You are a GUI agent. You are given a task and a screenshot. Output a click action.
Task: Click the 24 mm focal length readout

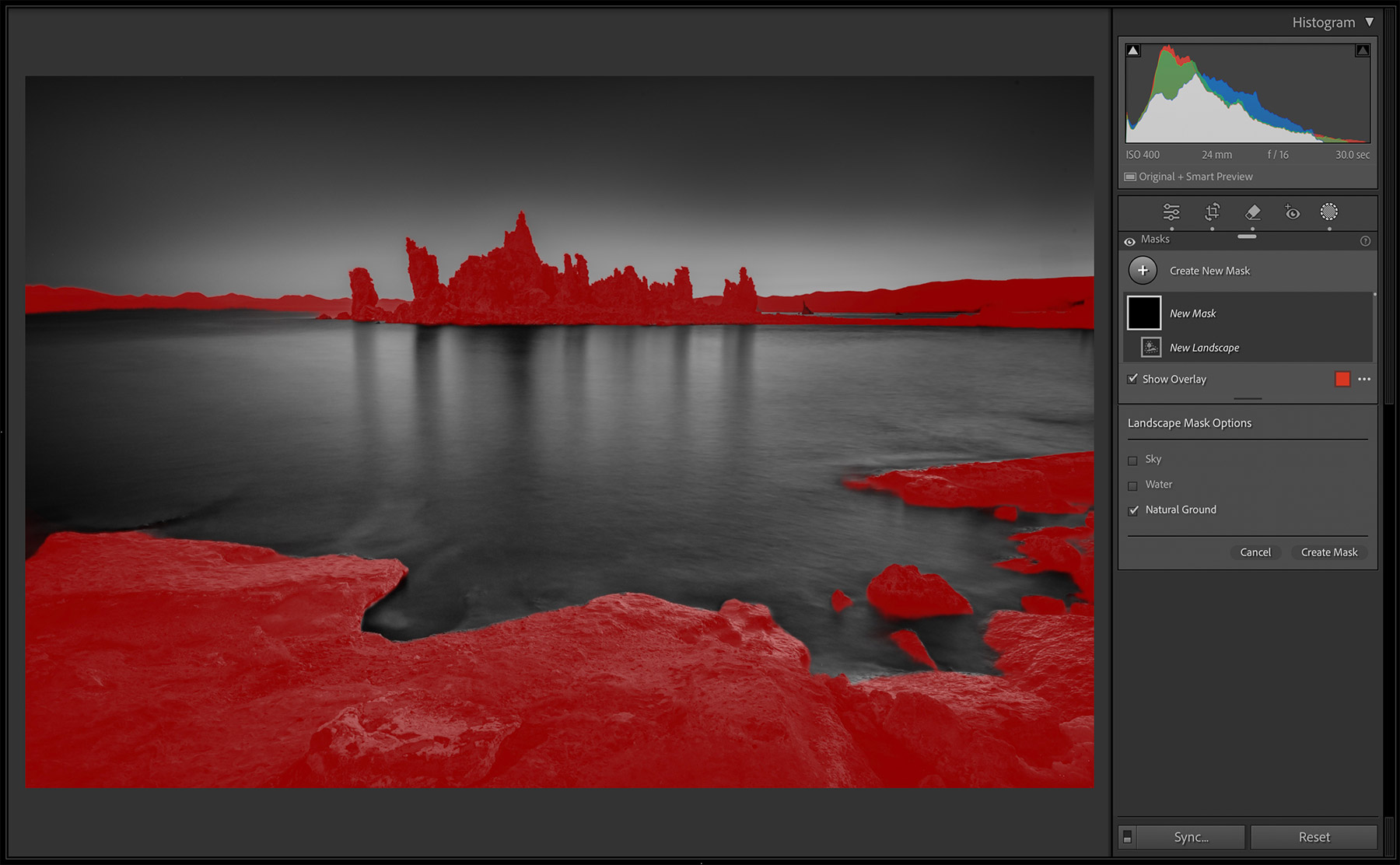[1216, 155]
